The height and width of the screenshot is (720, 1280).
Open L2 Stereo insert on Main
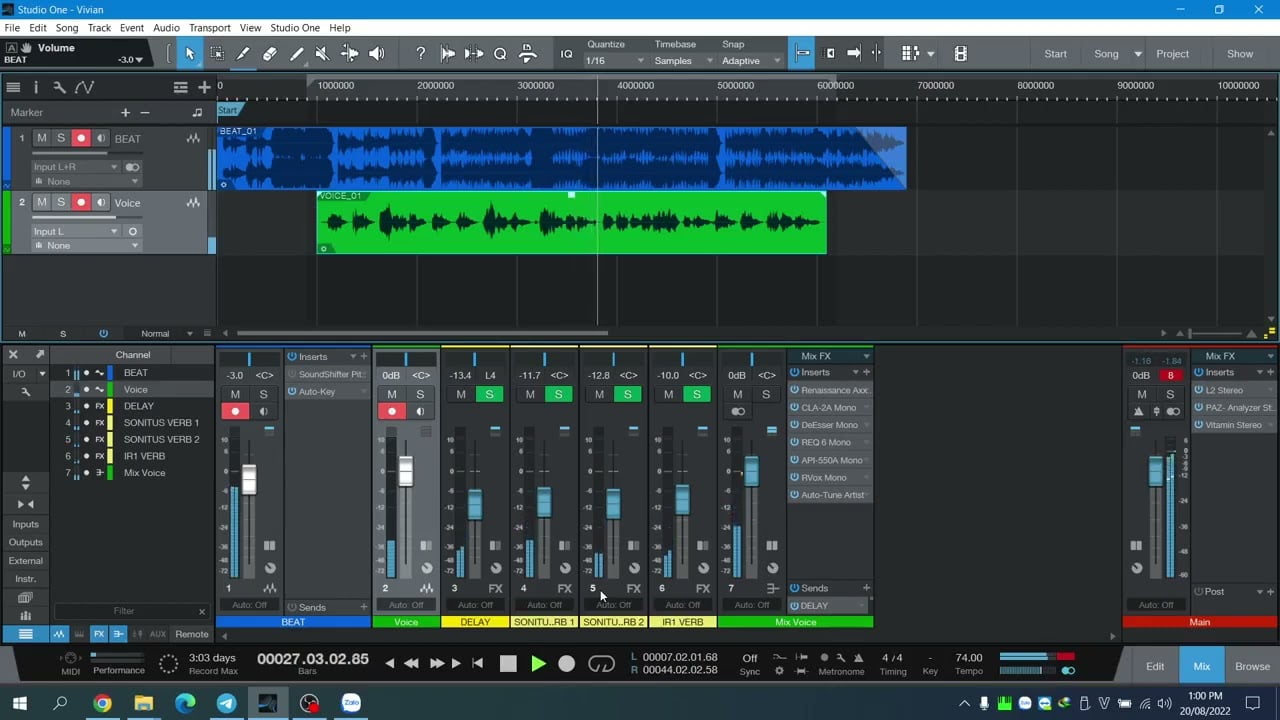tap(1234, 390)
